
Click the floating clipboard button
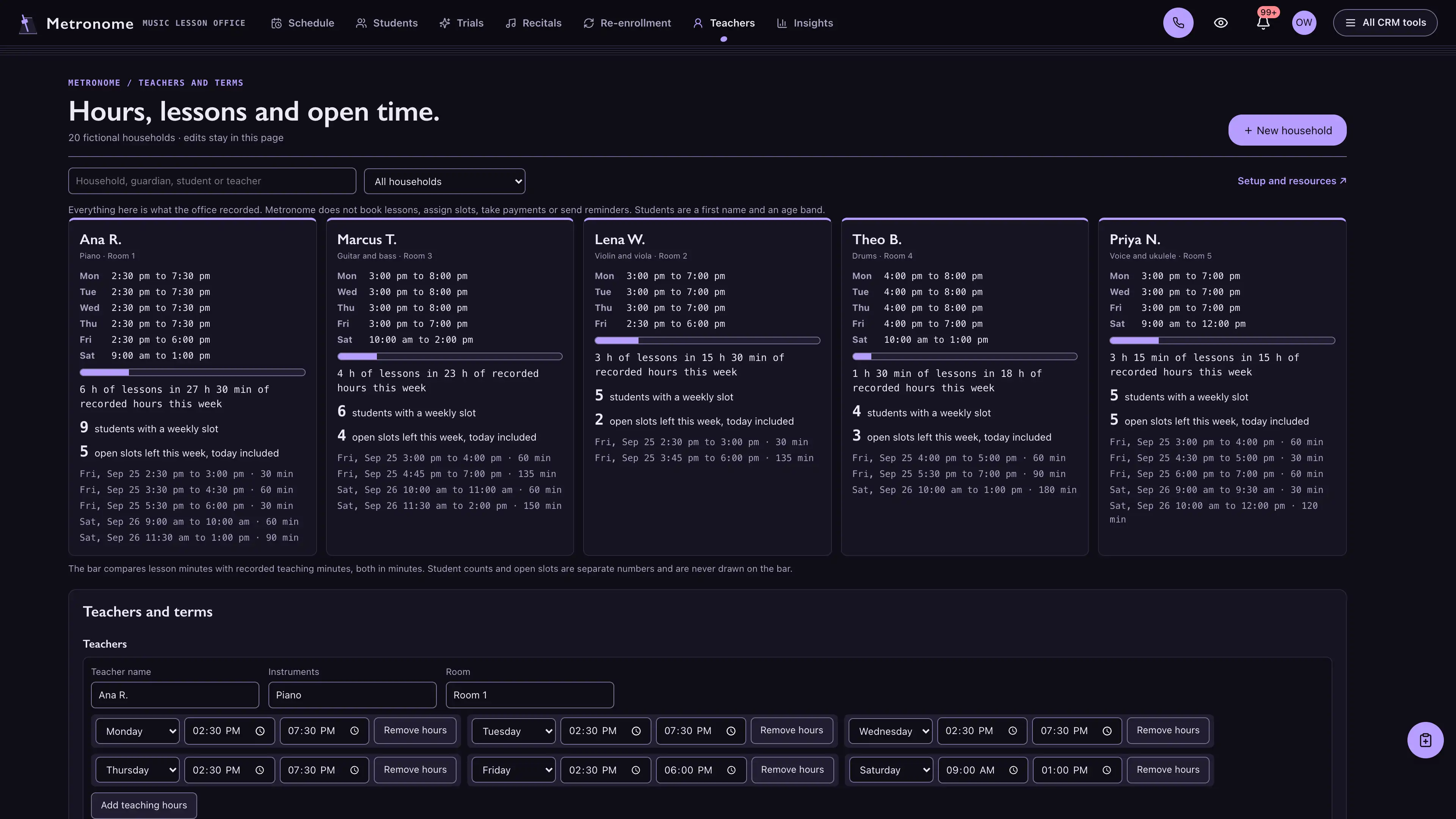(x=1425, y=740)
